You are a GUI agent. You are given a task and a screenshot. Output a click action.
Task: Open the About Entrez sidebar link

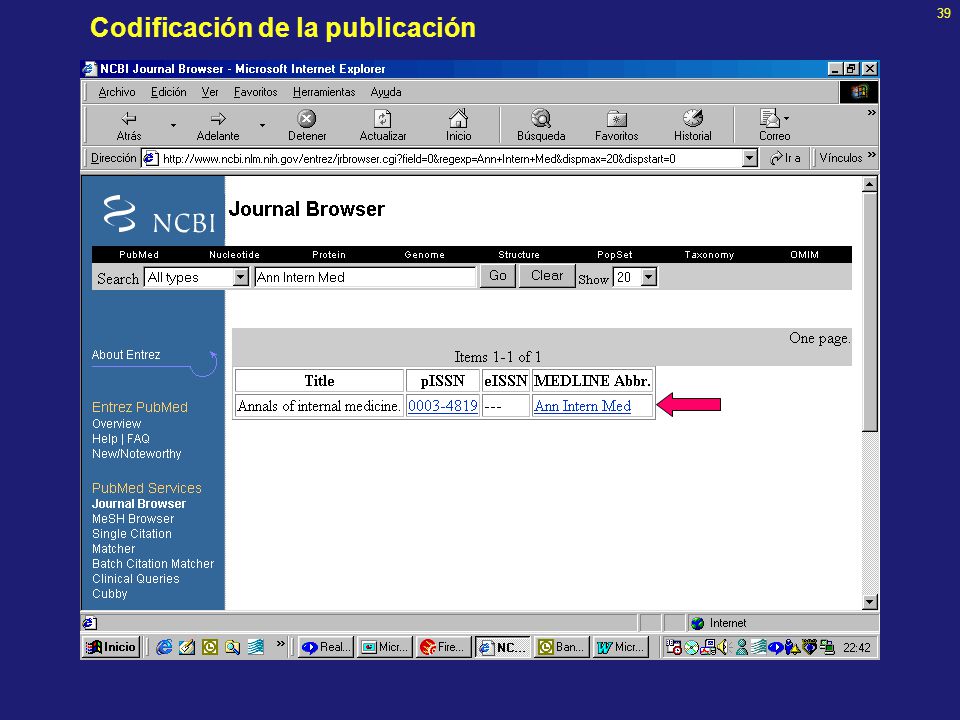coord(126,355)
